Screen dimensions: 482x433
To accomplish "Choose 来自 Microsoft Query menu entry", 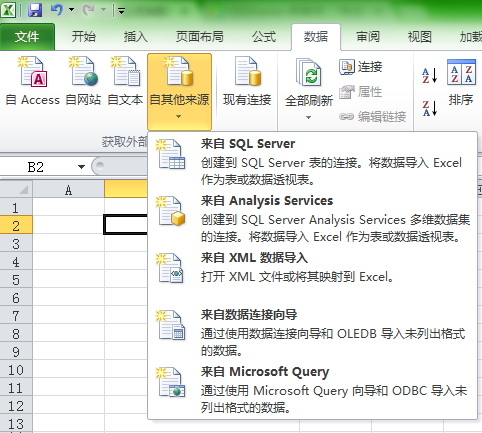I will (312, 389).
